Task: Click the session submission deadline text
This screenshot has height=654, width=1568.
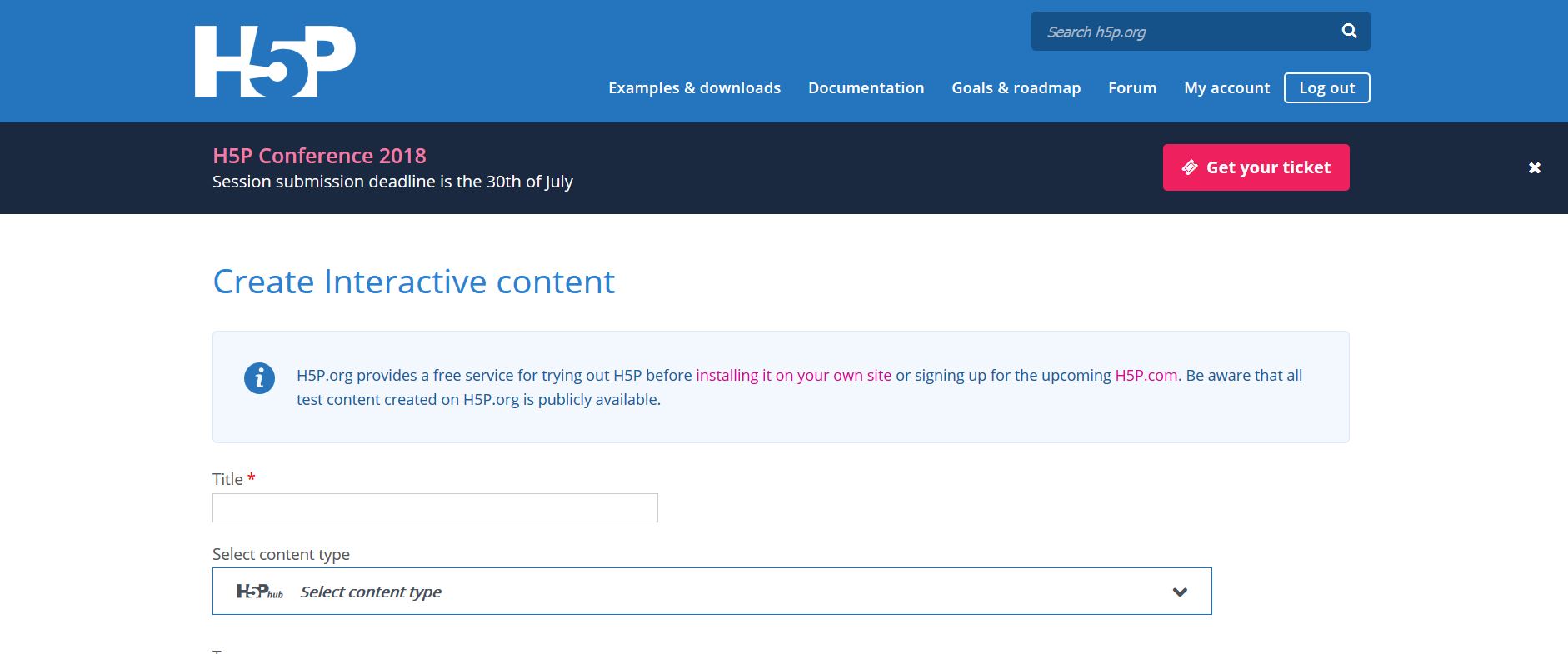Action: click(392, 182)
